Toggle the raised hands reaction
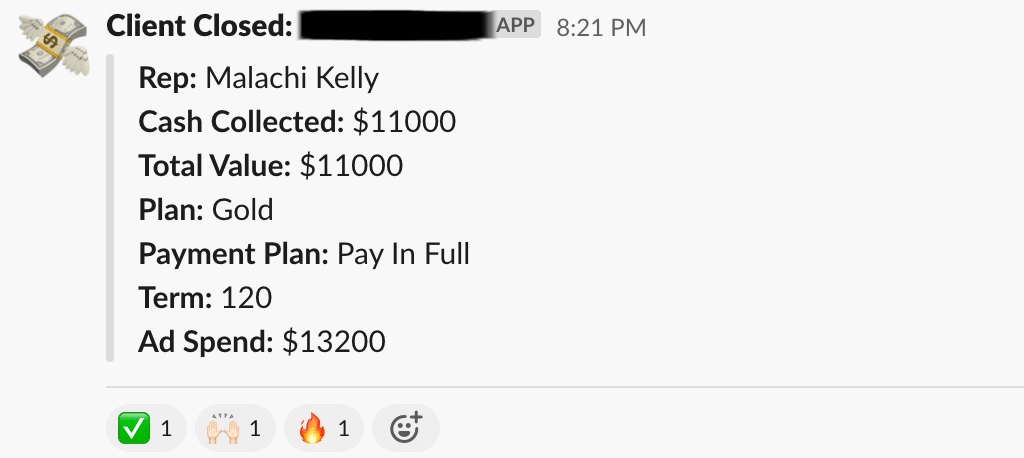The width and height of the screenshot is (1024, 458). [x=234, y=429]
